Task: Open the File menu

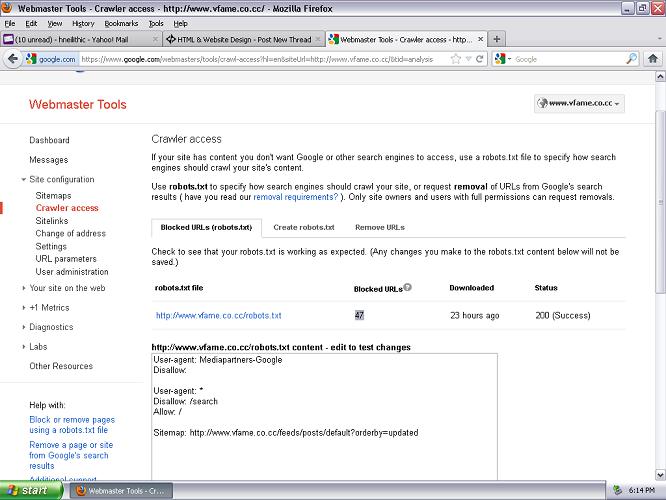Action: pos(10,23)
